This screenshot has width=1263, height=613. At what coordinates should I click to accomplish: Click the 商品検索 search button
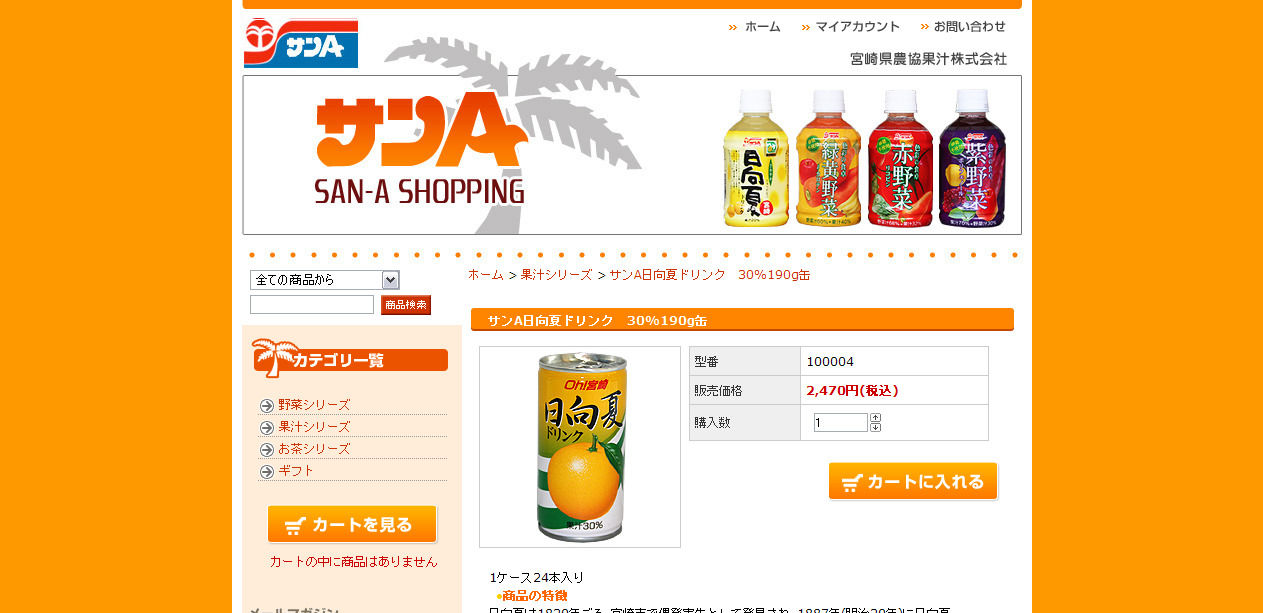coord(406,305)
